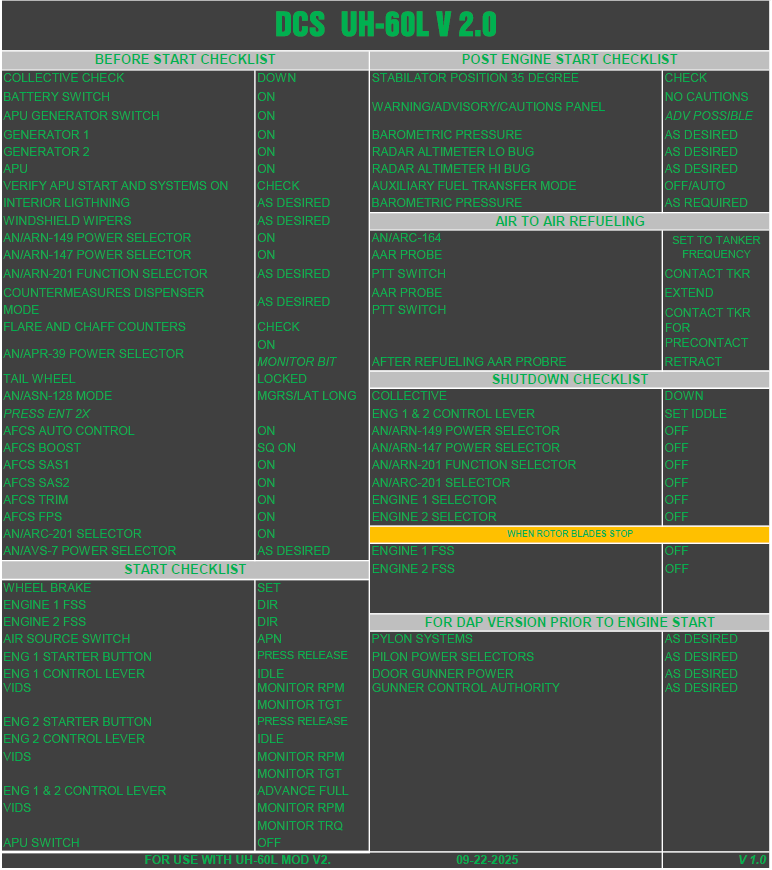
Task: Select the MGRS/LAT LONG value cell
Action: coord(306,396)
